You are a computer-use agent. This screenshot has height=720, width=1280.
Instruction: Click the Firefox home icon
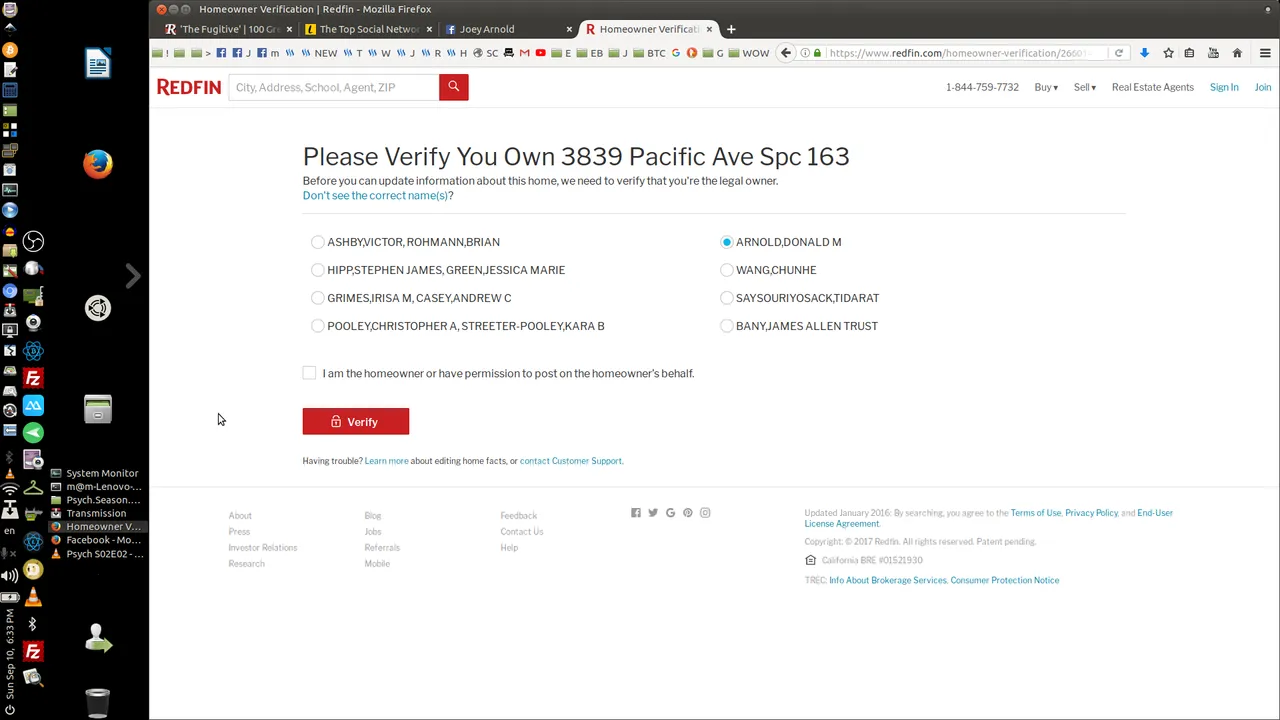tap(1237, 53)
